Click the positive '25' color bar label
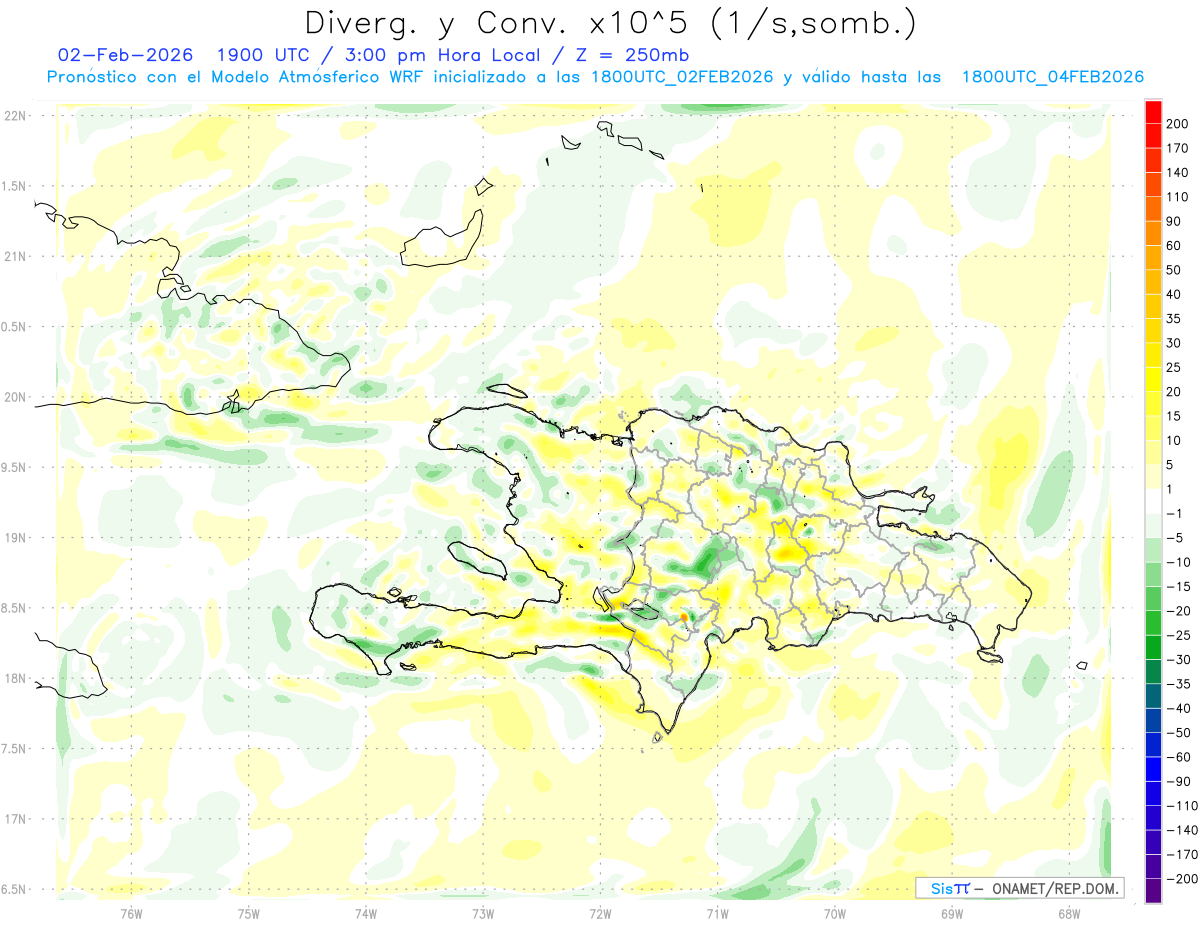 tap(1174, 368)
